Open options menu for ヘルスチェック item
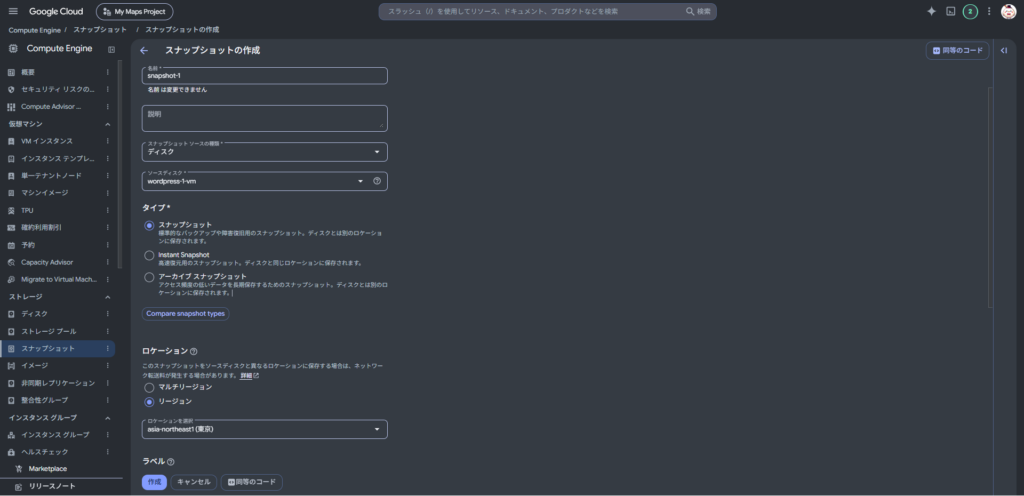 pos(108,452)
